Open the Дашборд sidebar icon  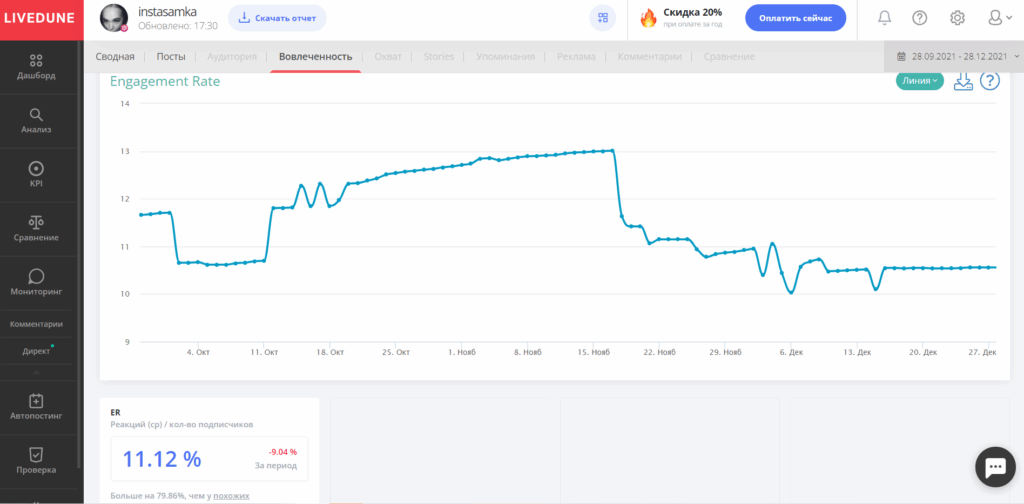click(x=37, y=61)
